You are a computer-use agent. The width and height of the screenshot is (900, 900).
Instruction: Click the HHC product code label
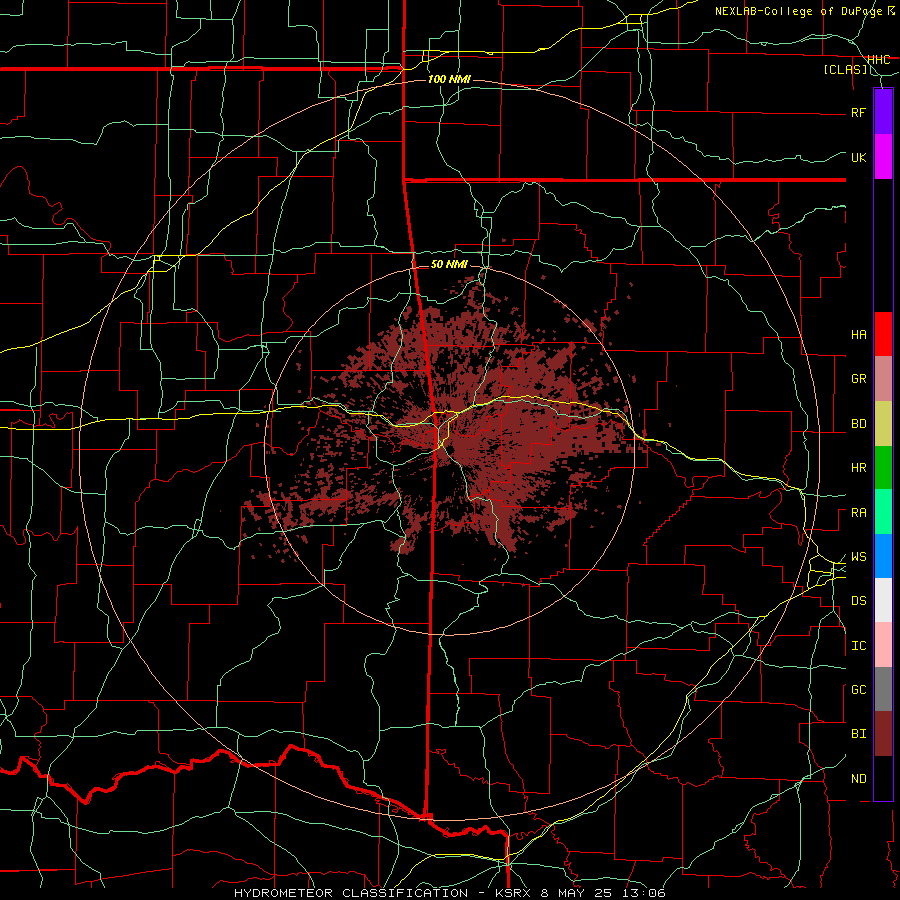[x=878, y=59]
